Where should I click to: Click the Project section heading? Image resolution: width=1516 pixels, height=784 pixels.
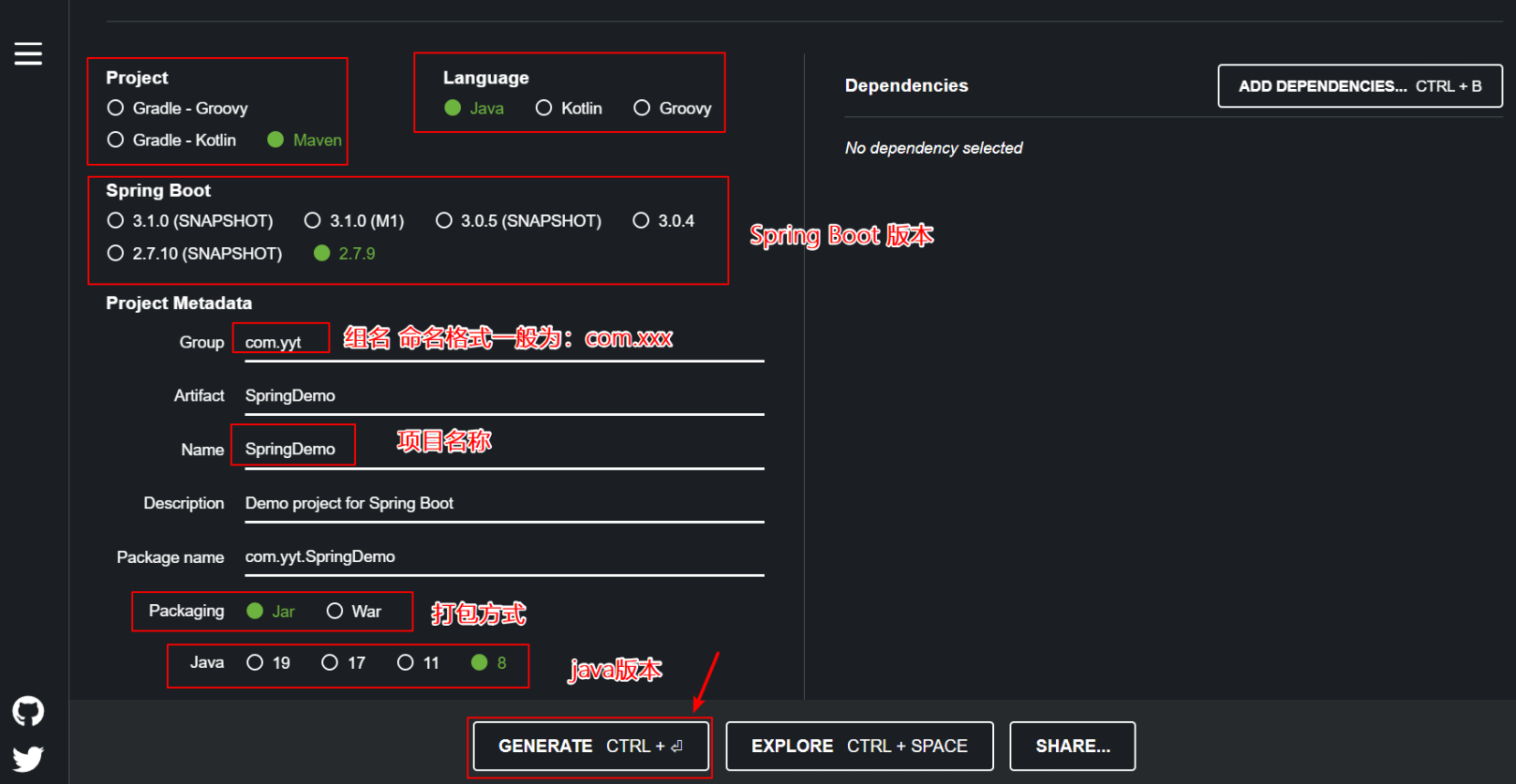pos(137,78)
